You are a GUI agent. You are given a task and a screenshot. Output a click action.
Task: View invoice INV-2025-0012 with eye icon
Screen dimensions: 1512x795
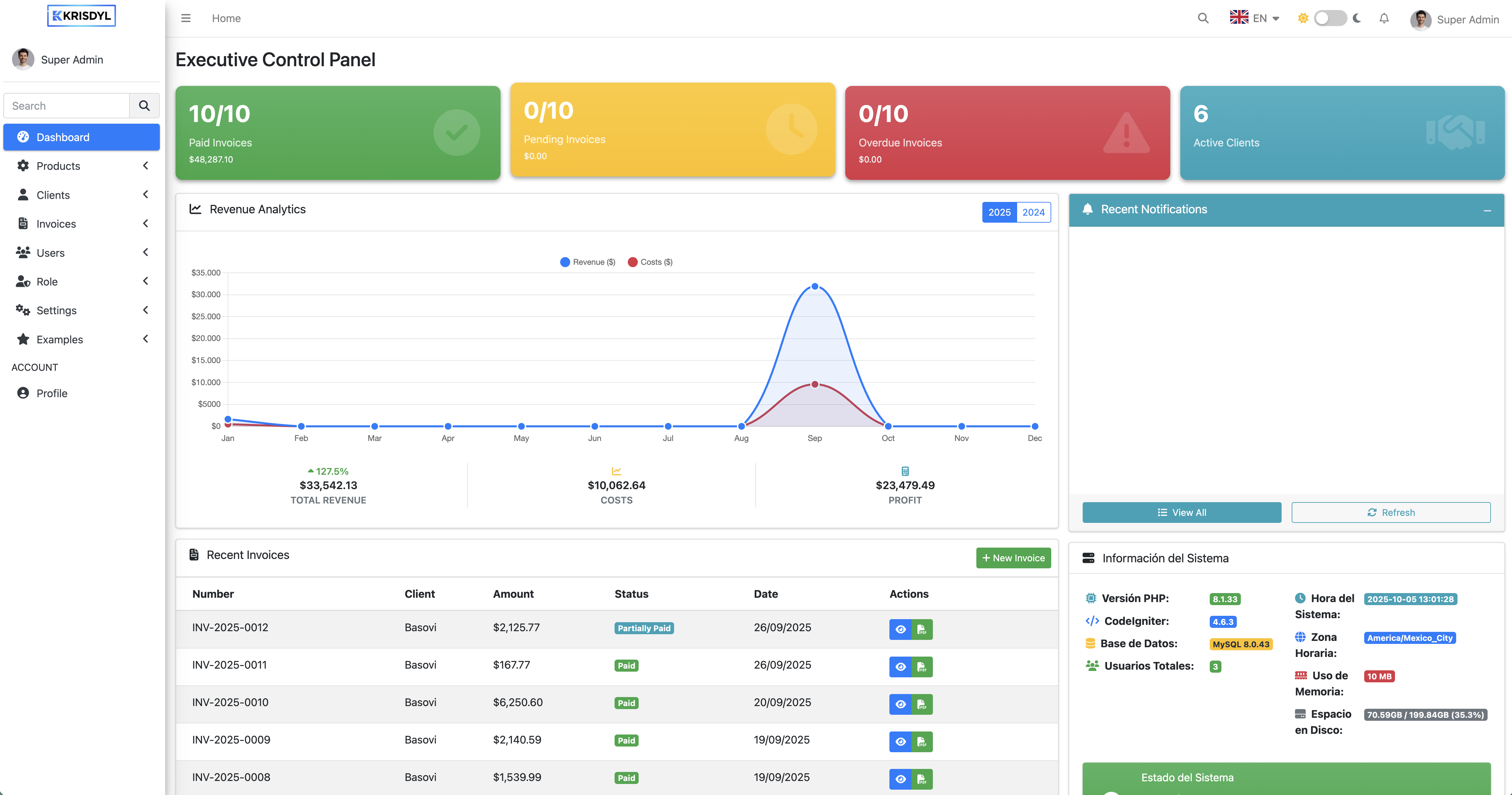point(900,629)
